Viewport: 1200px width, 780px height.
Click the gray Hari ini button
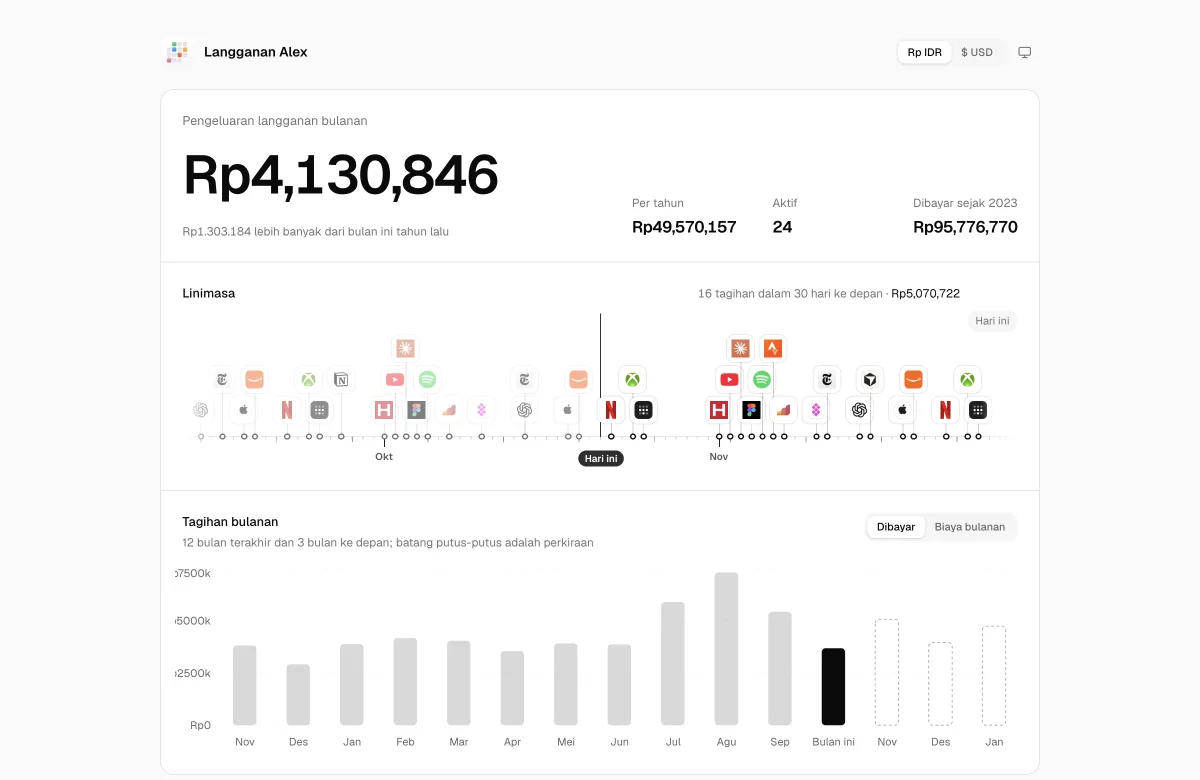(x=993, y=321)
